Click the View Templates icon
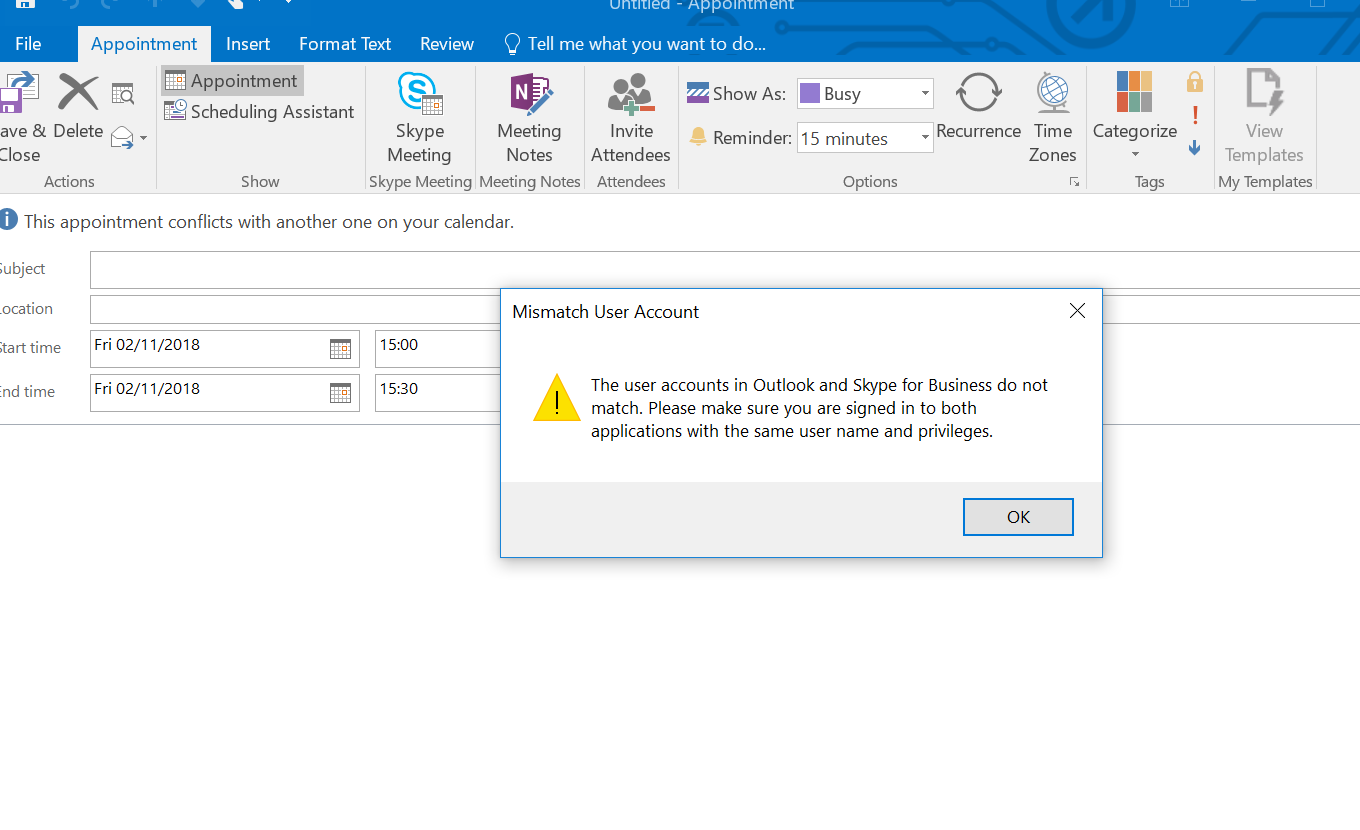This screenshot has height=830, width=1360. (x=1264, y=91)
